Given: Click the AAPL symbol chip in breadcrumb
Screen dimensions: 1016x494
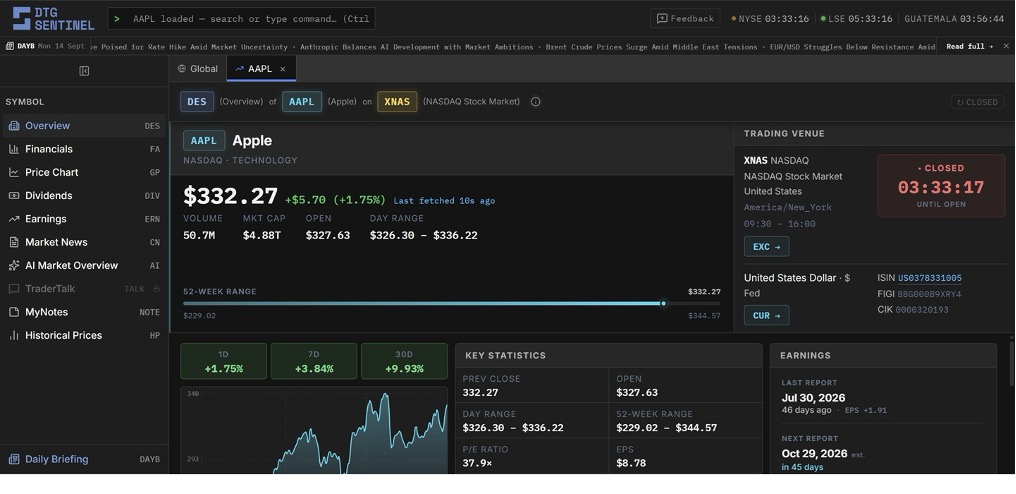Looking at the screenshot, I should tap(302, 102).
